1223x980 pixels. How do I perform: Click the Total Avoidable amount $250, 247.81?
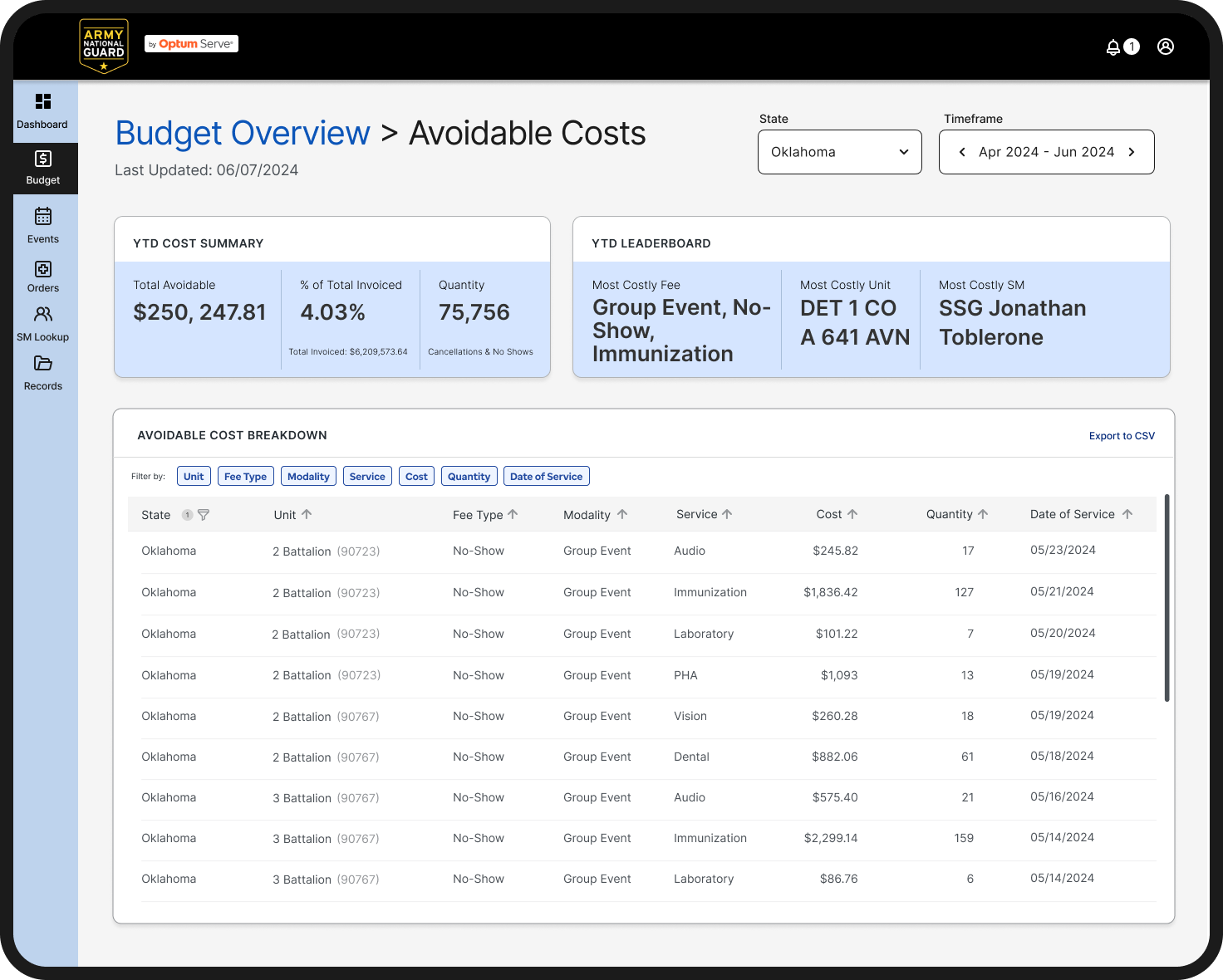pyautogui.click(x=200, y=312)
